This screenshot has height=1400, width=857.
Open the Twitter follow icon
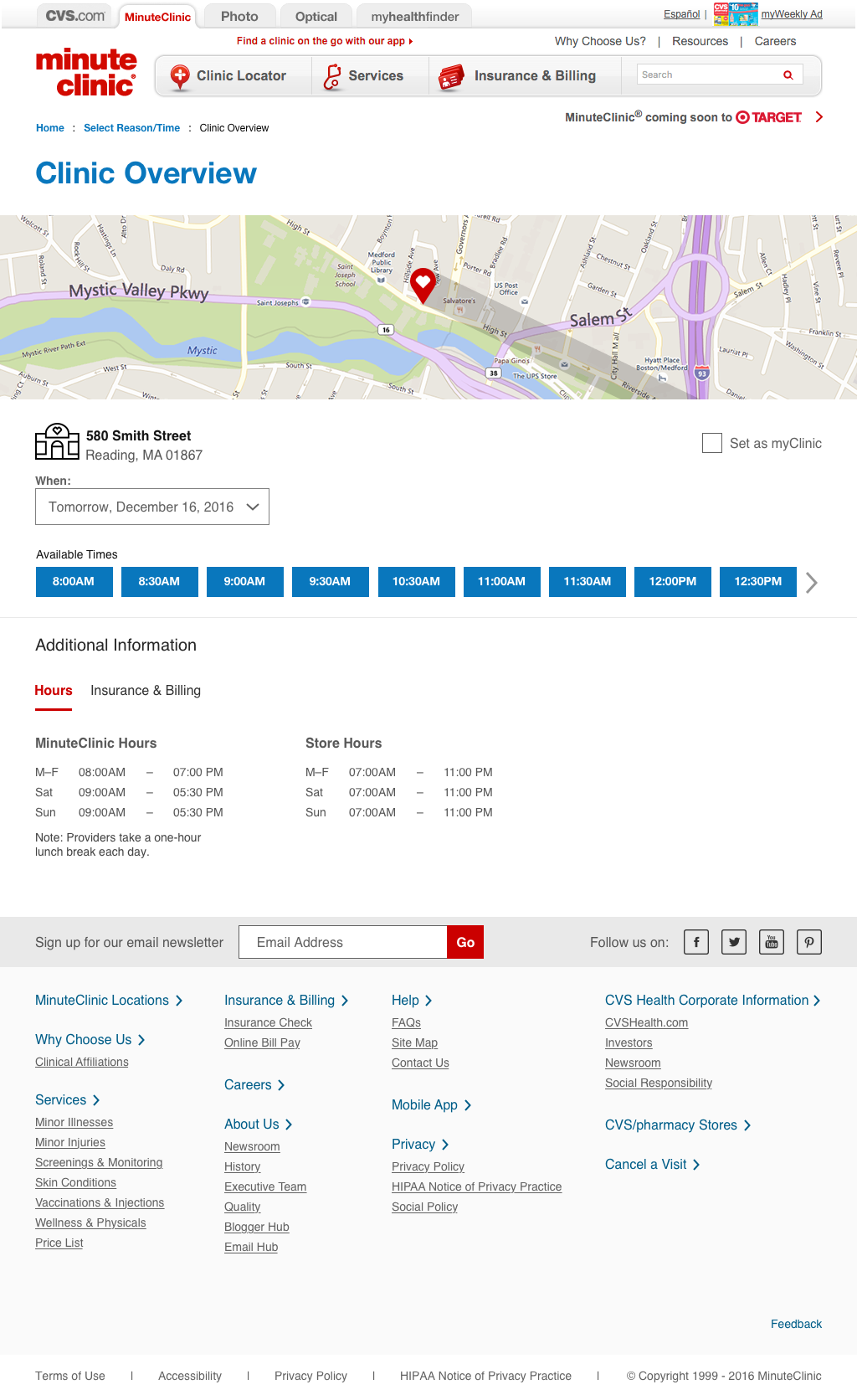coord(734,942)
